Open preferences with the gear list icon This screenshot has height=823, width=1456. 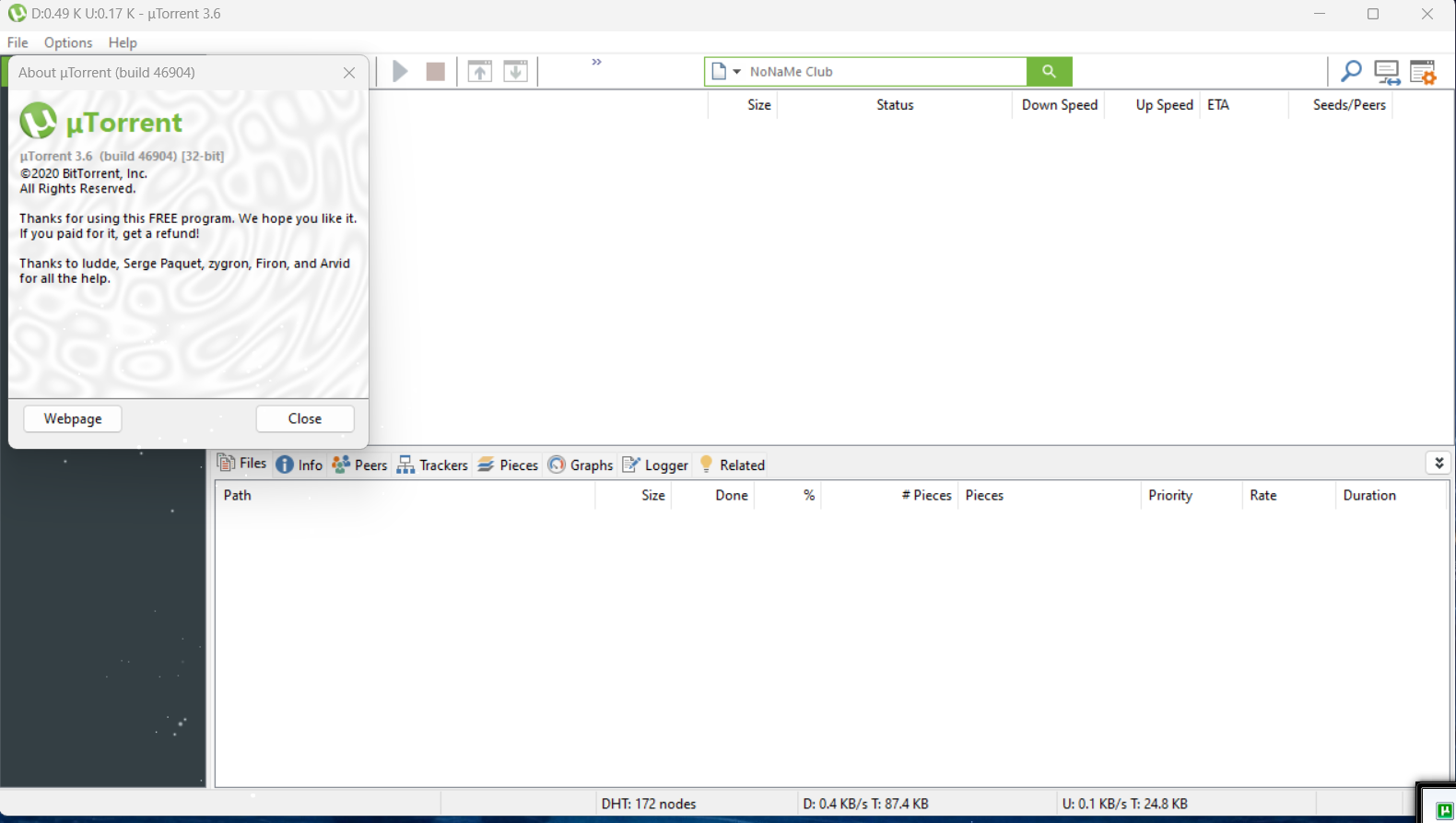coord(1424,72)
